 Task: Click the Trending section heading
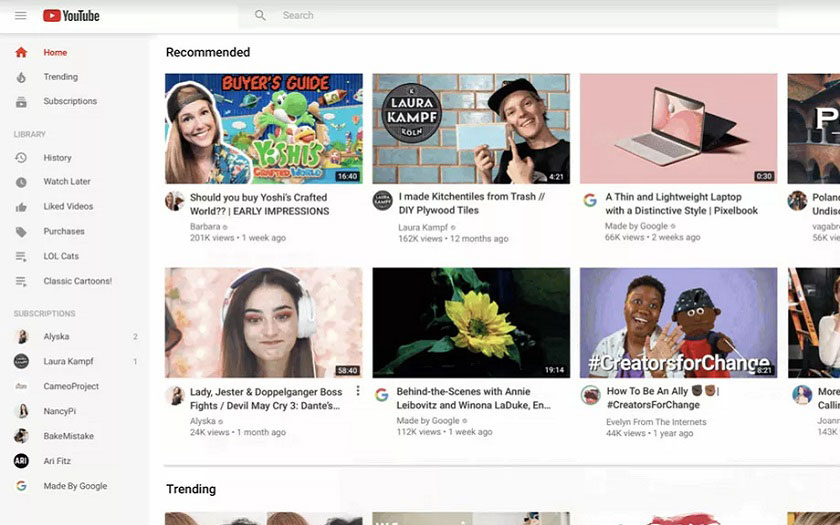tap(191, 489)
